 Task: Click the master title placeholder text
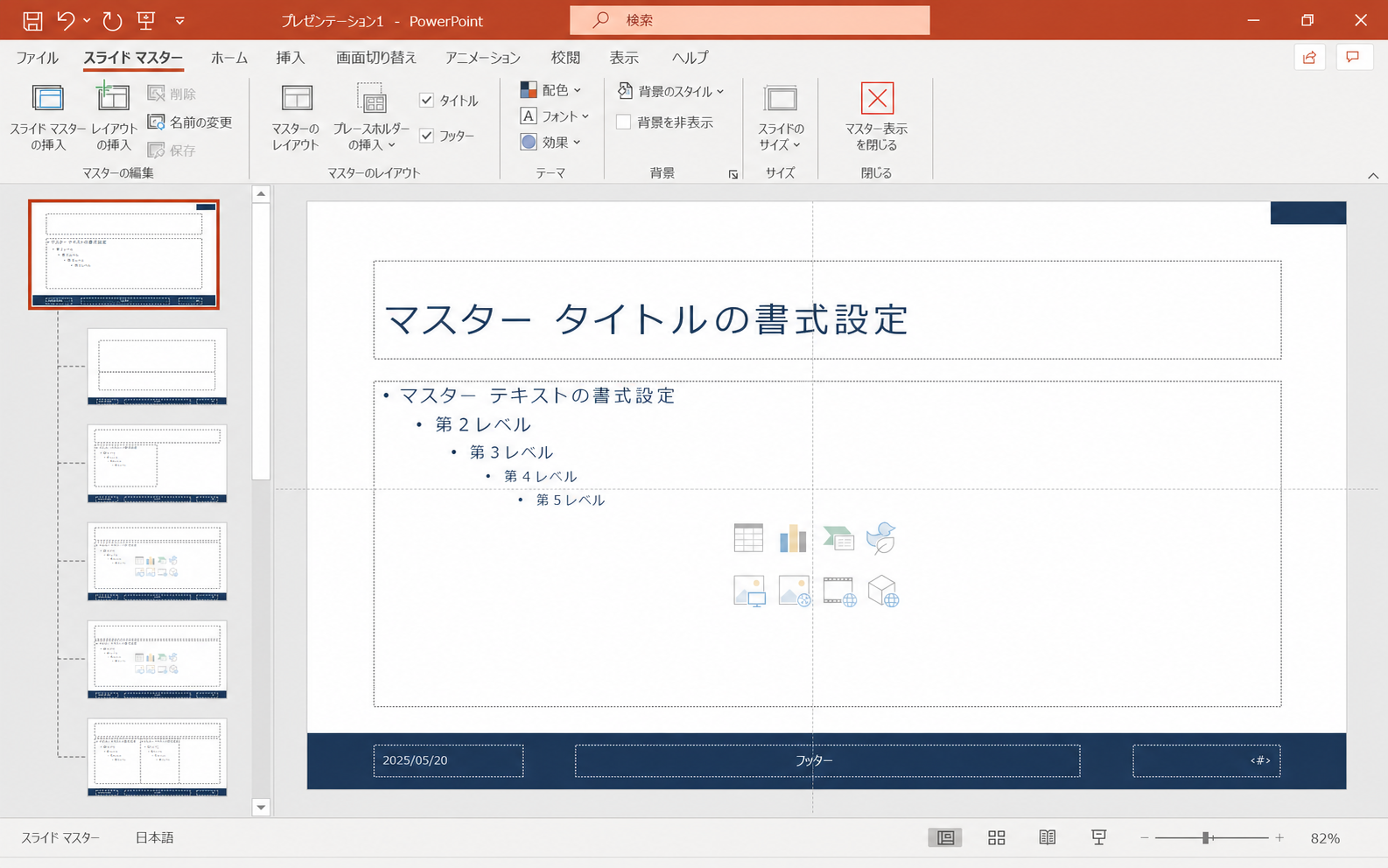[646, 319]
